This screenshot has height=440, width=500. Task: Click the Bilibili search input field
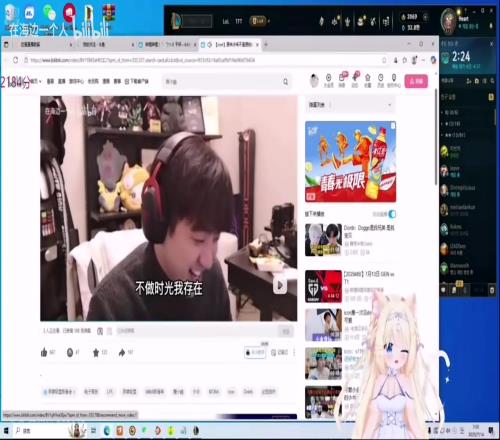[x=223, y=82]
